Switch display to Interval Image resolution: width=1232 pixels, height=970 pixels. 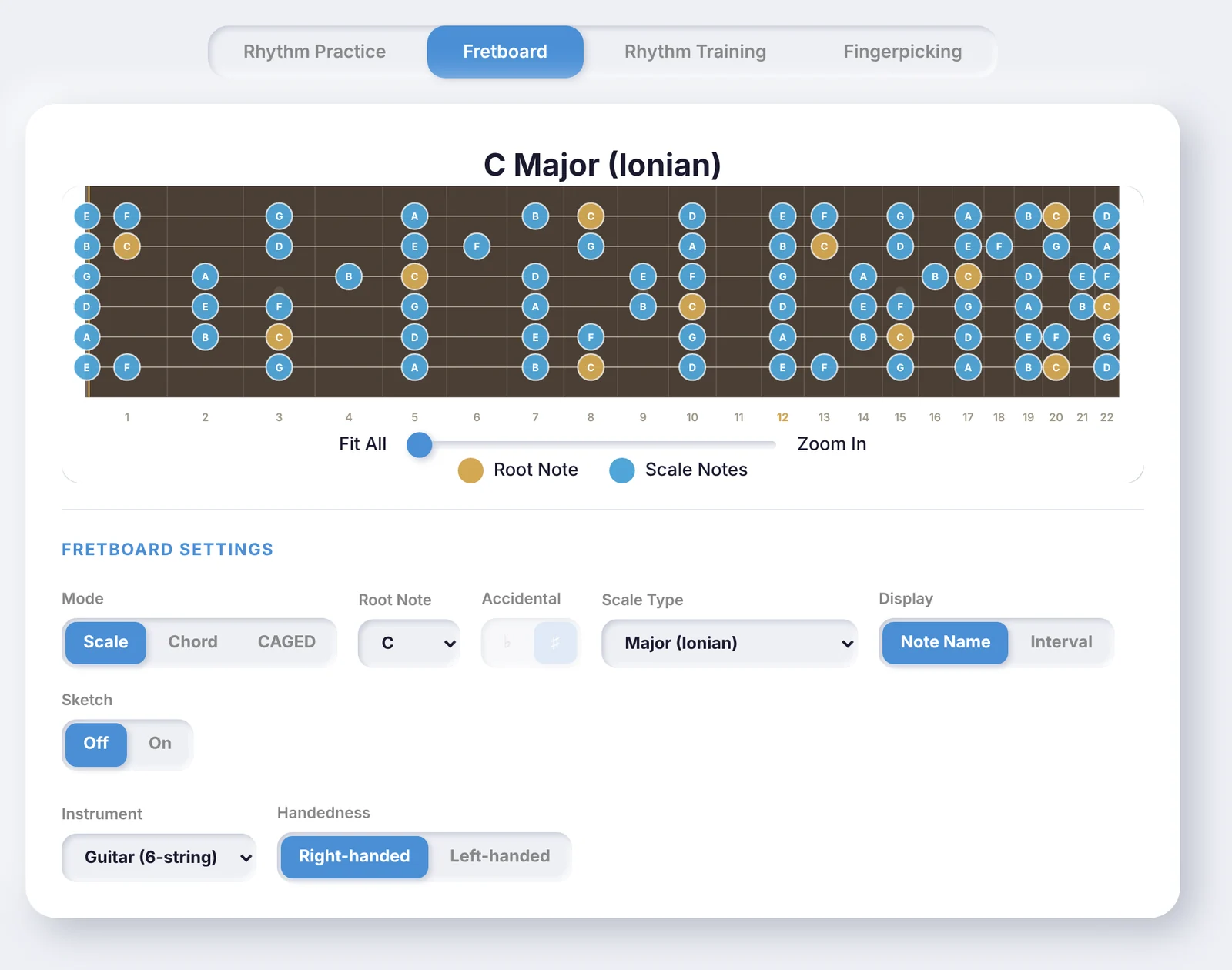[x=1061, y=643]
